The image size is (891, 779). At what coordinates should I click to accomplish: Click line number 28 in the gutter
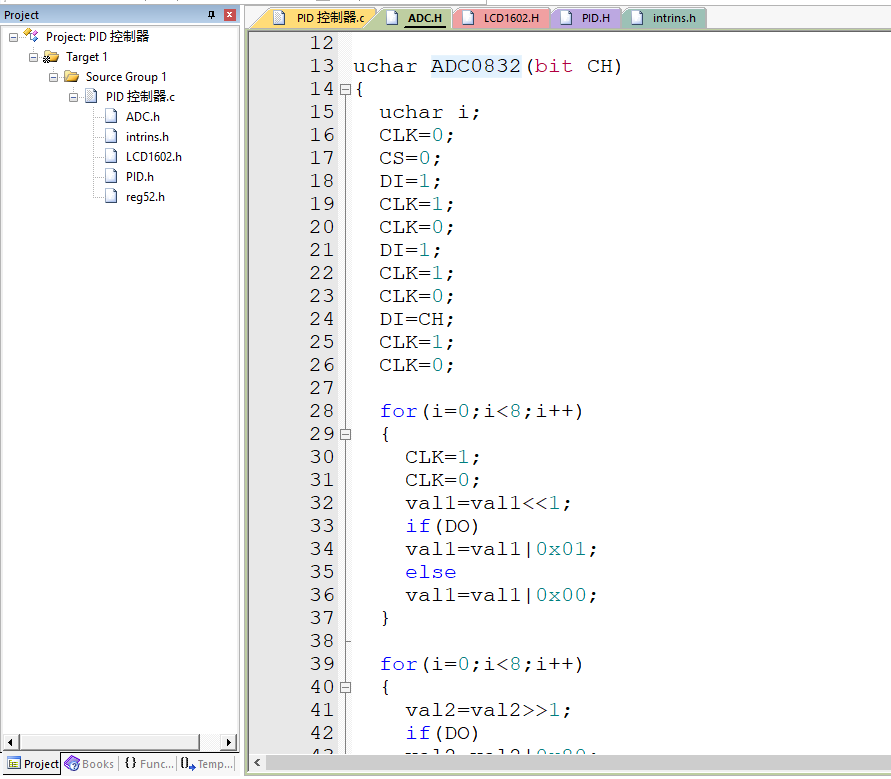(322, 411)
